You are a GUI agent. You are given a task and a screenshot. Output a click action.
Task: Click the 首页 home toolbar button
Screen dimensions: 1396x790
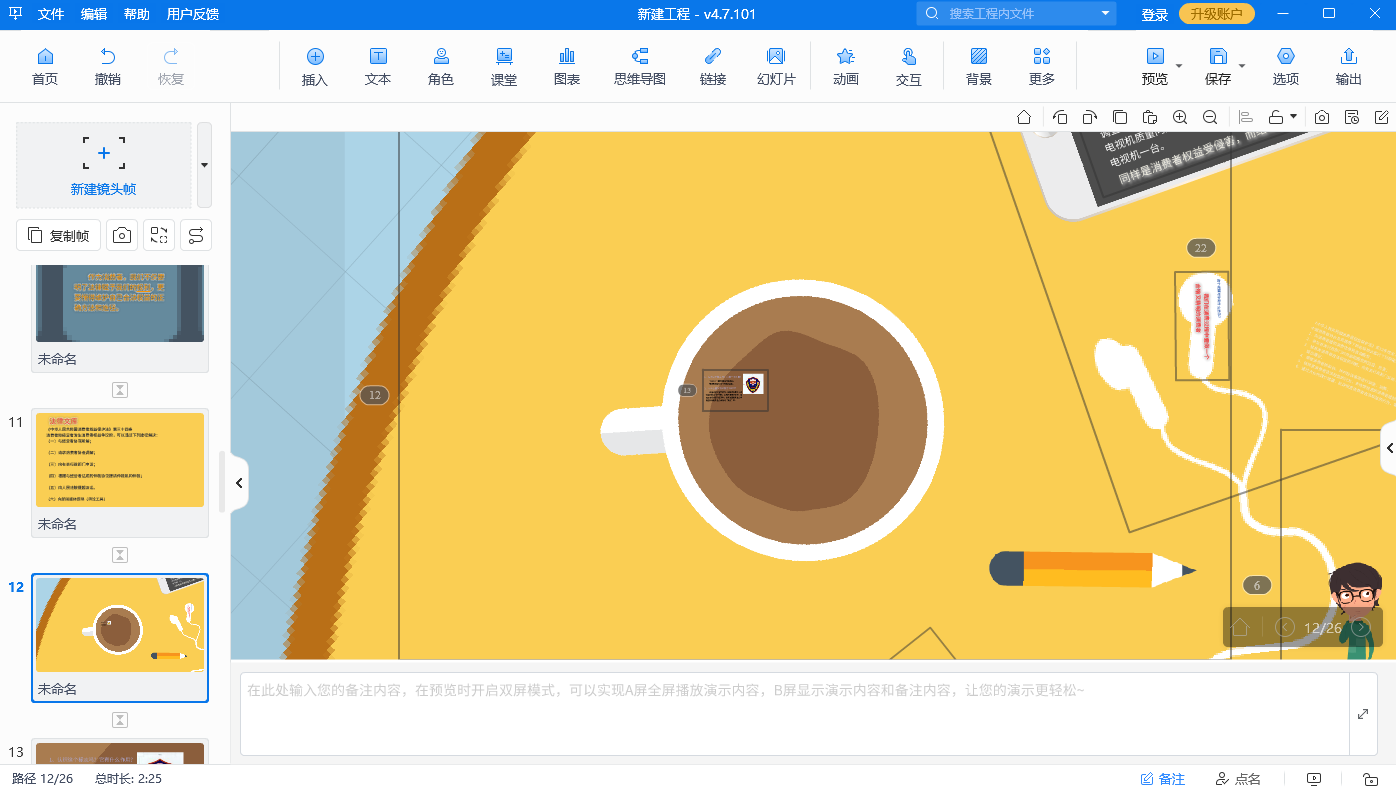click(45, 67)
